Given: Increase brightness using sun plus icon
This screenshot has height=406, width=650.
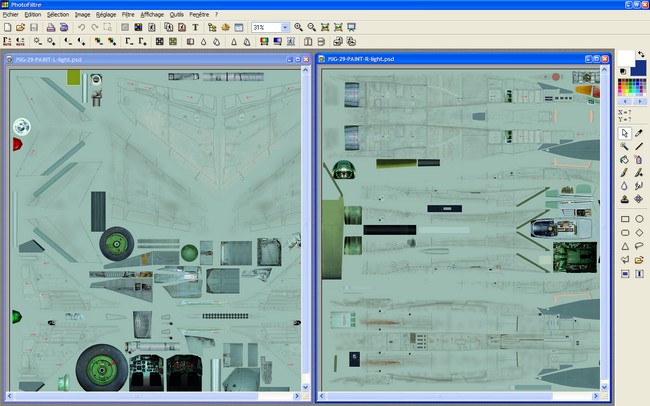Looking at the screenshot, I should [x=51, y=41].
